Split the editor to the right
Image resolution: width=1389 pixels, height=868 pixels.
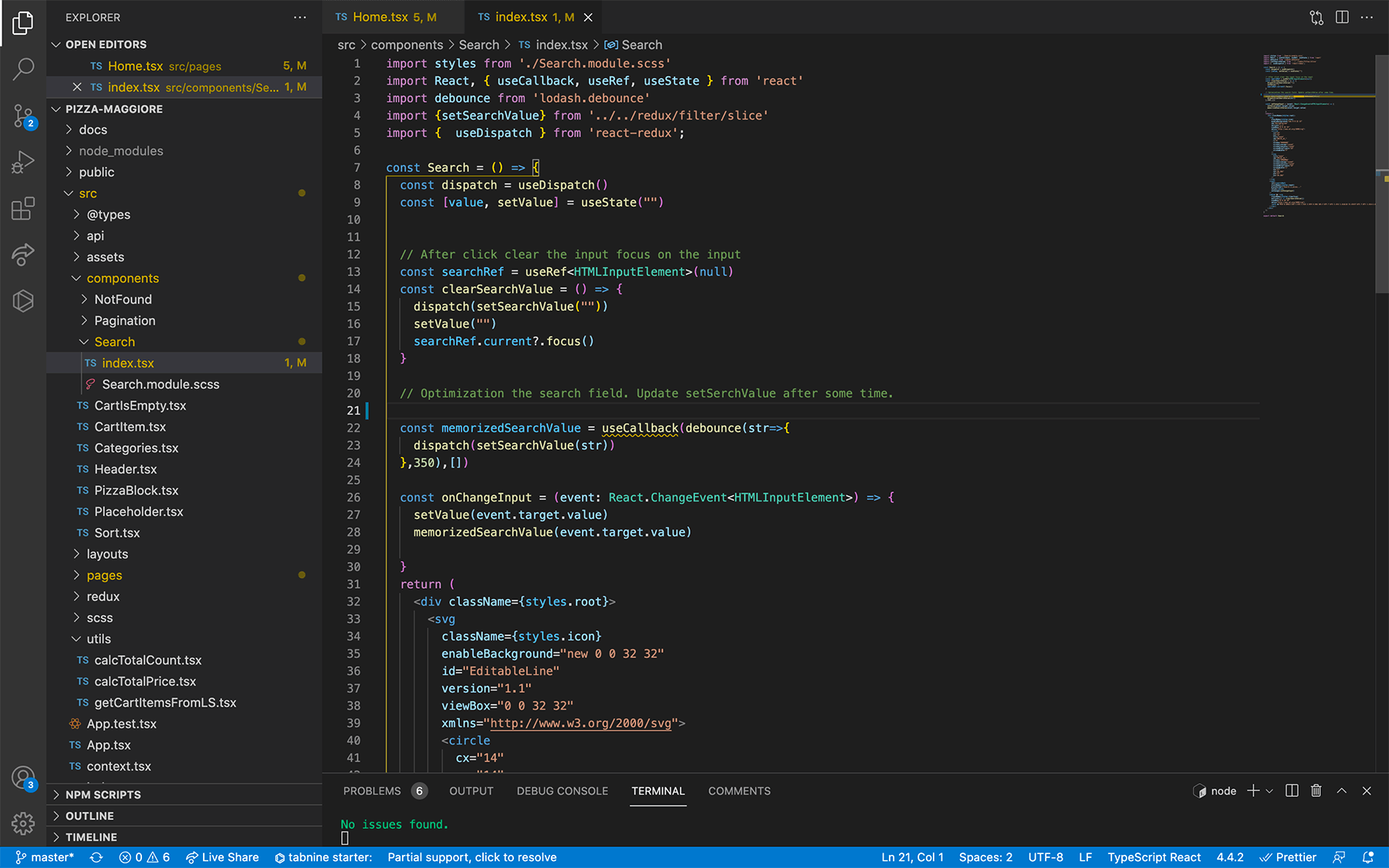[1342, 17]
